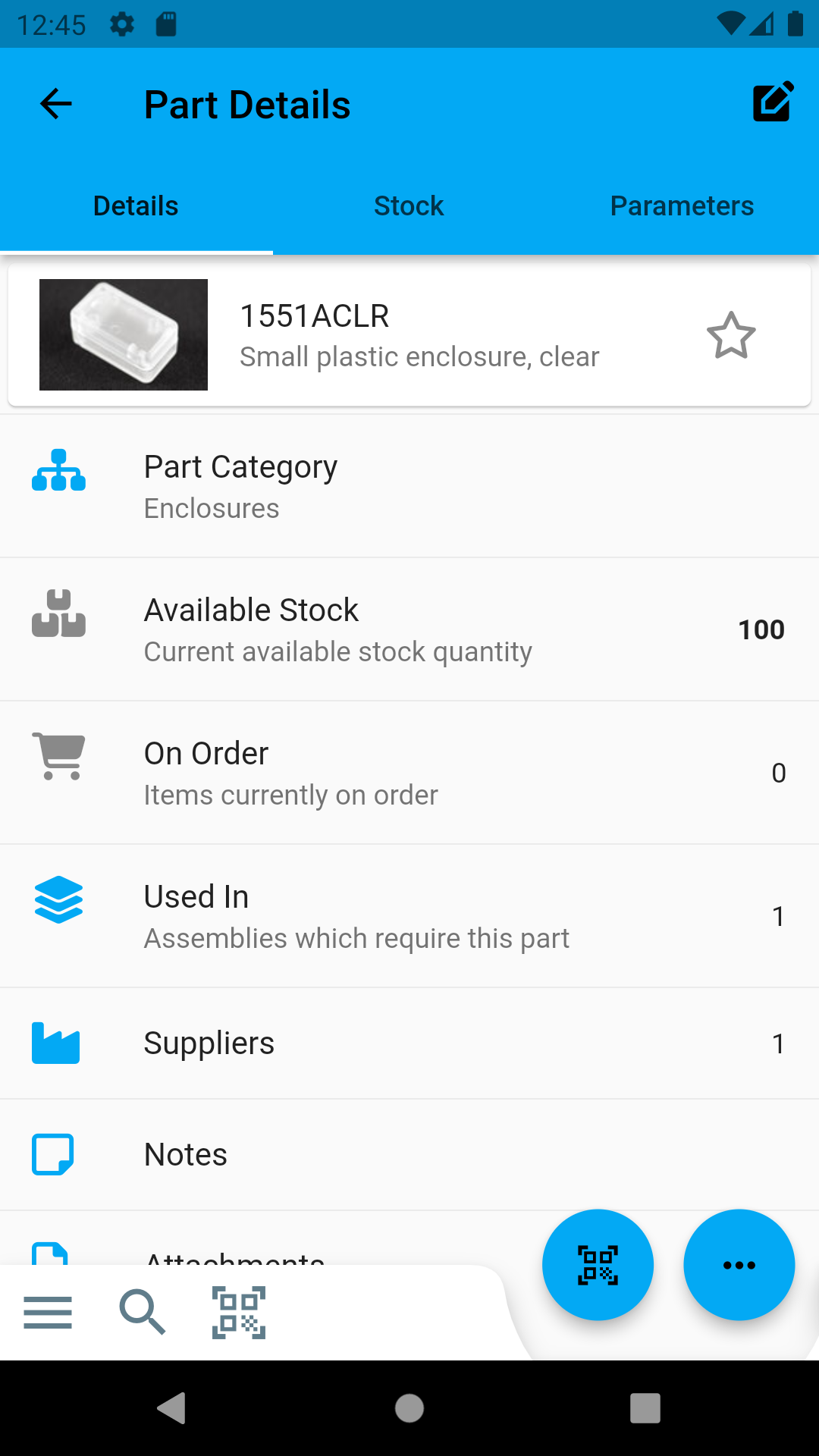
Task: Switch to the Parameters tab
Action: click(x=682, y=206)
